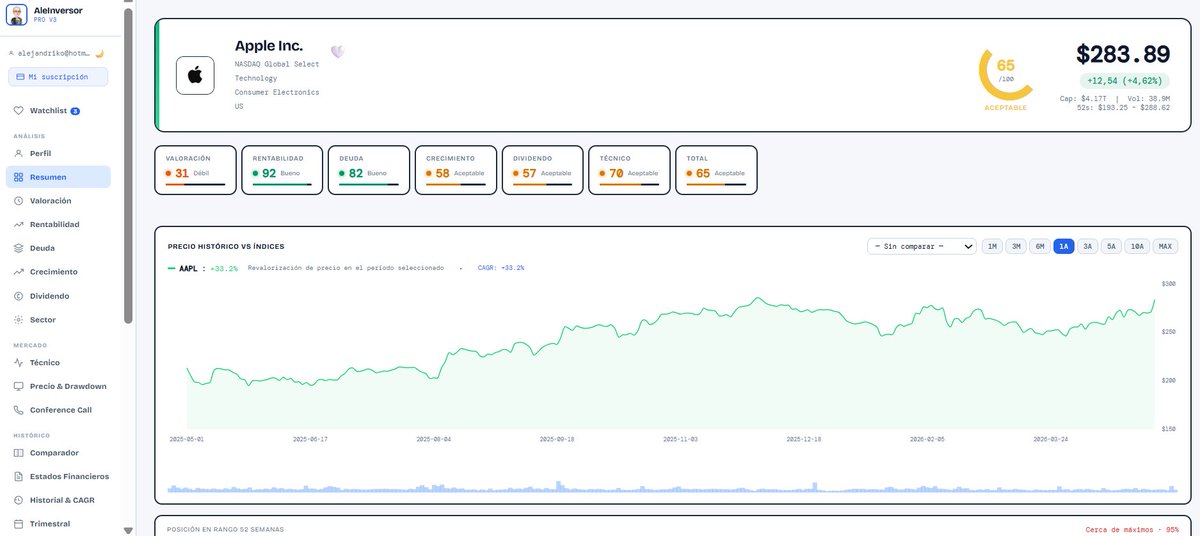
Task: Click the green AAPL legend marker
Action: pyautogui.click(x=171, y=268)
